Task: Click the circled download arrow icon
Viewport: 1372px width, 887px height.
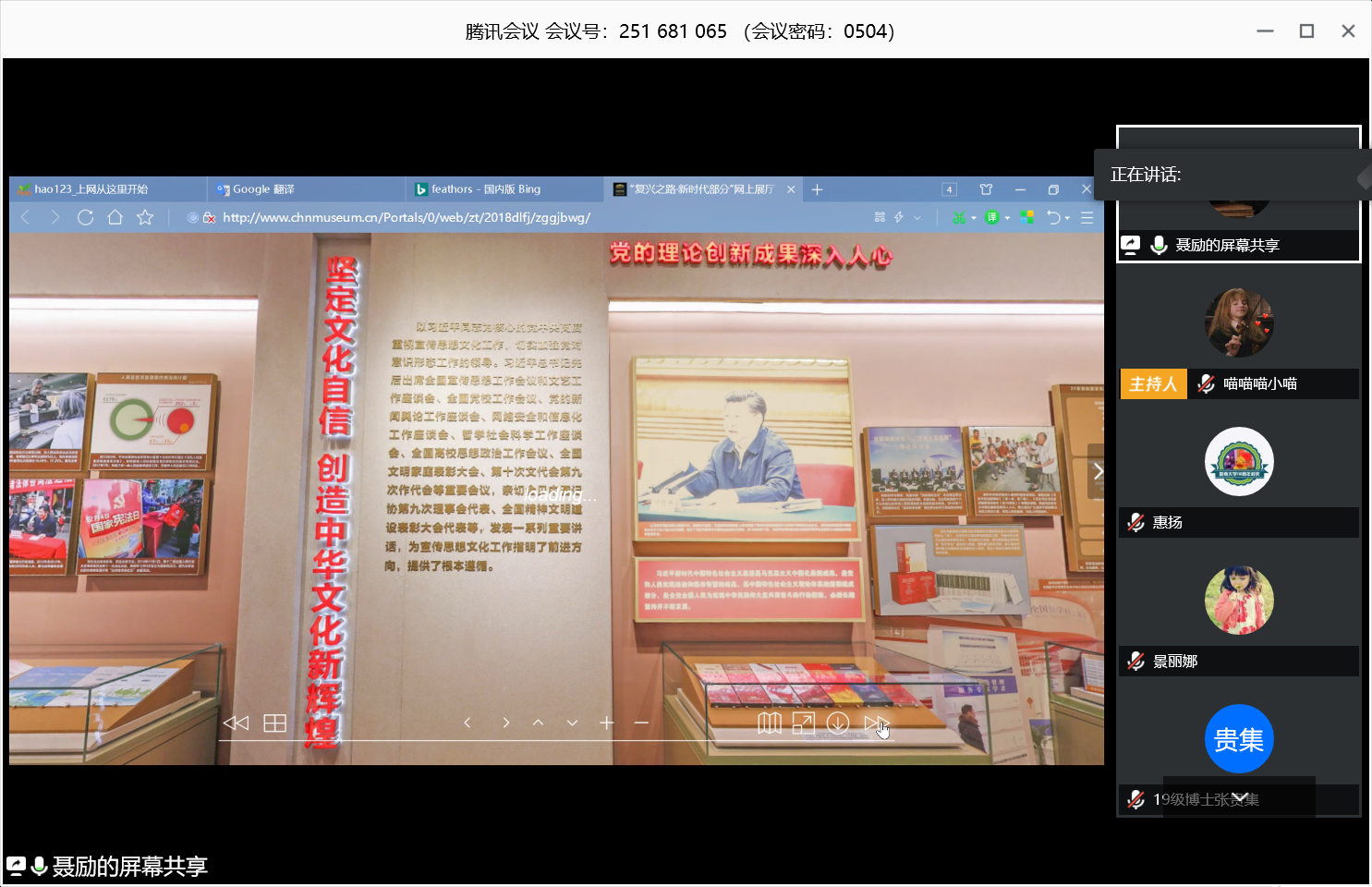Action: point(838,723)
